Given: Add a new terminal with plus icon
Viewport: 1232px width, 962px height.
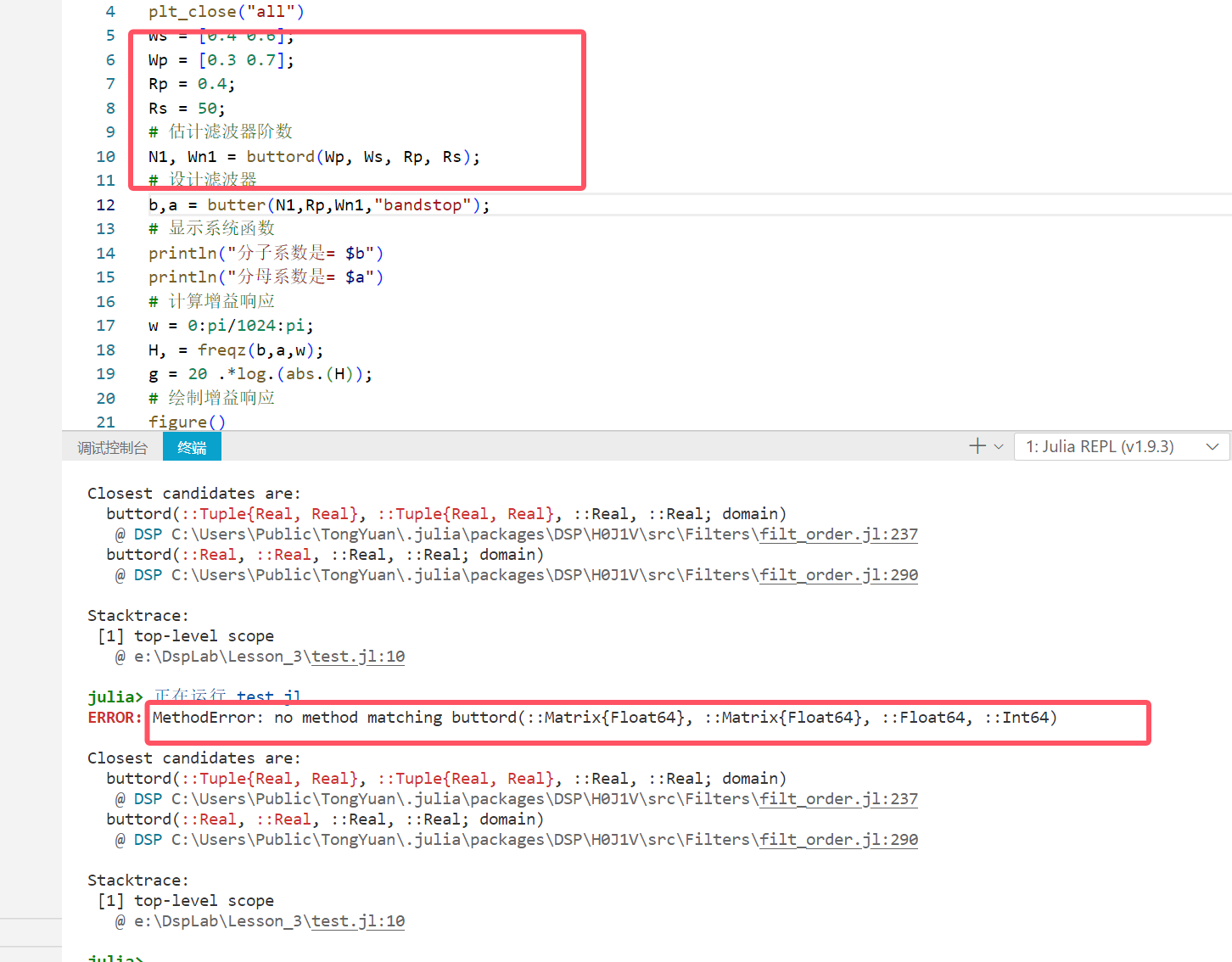Looking at the screenshot, I should tap(977, 446).
